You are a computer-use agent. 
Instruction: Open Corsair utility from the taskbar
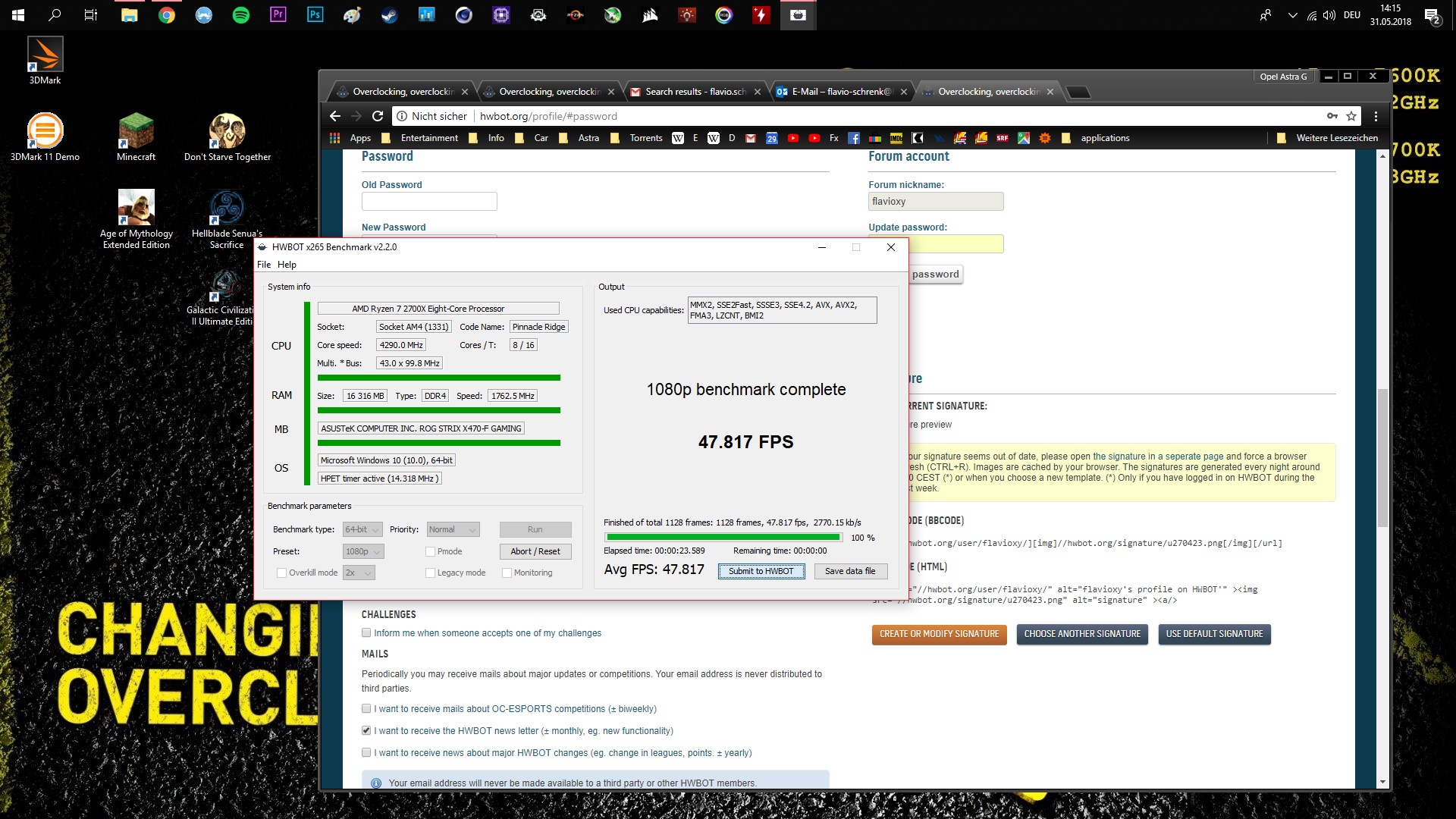click(x=650, y=14)
